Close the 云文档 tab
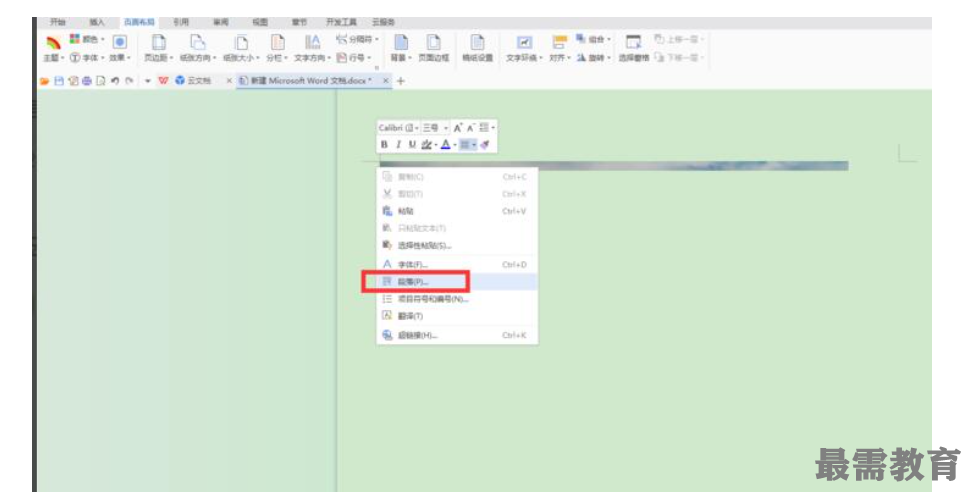The image size is (967, 504). [229, 81]
